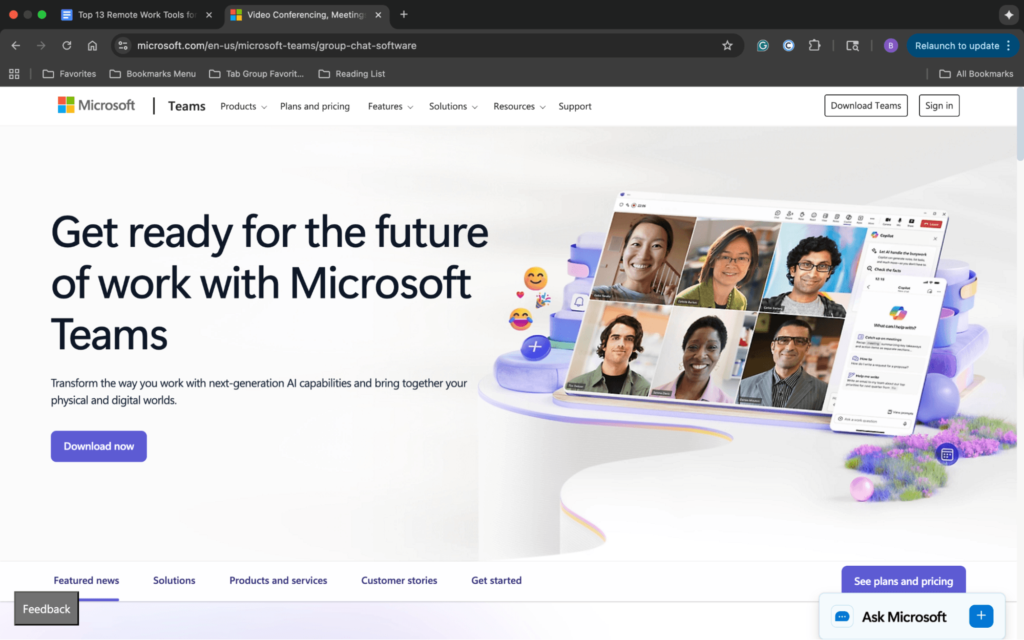Open the media/search side panel icon
The width and height of the screenshot is (1024, 640).
point(852,46)
